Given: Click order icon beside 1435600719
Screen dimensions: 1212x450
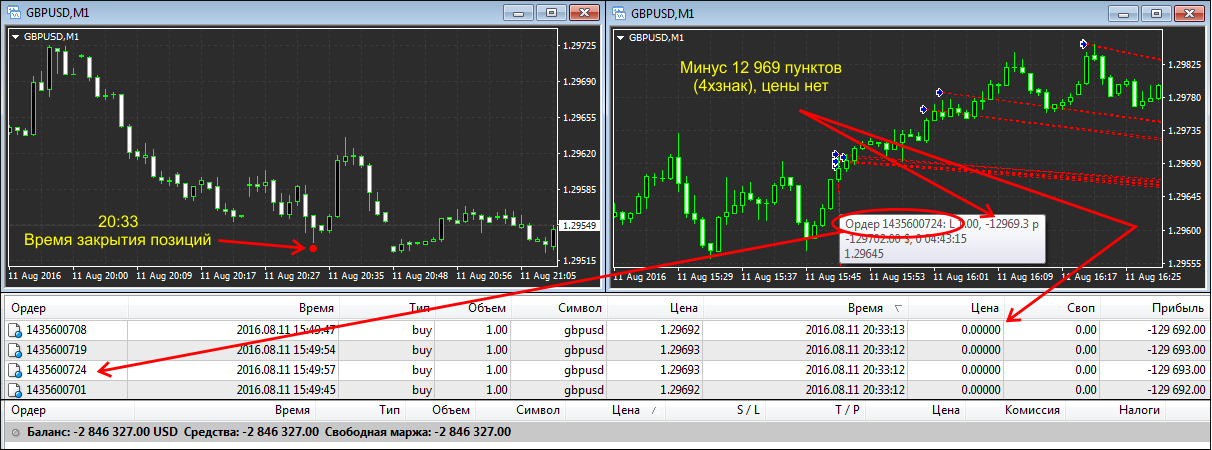Looking at the screenshot, I should (x=14, y=350).
